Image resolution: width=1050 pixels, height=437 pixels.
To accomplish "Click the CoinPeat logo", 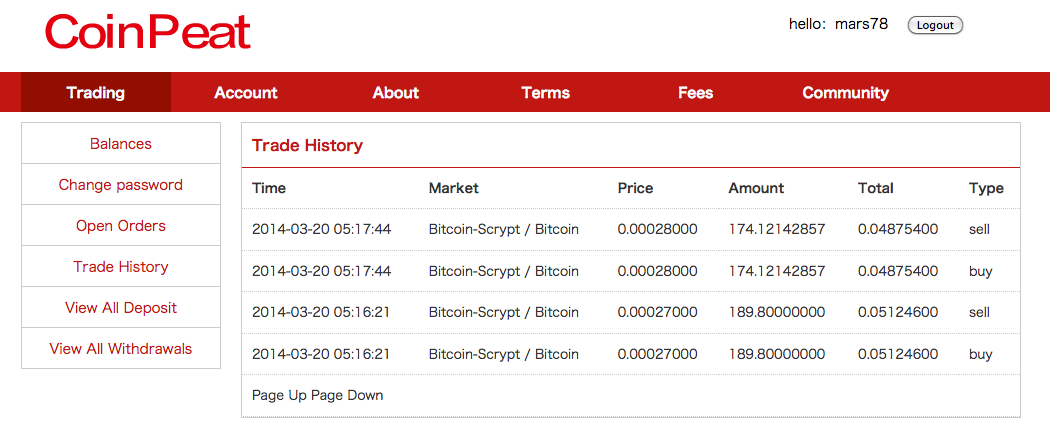I will point(148,32).
